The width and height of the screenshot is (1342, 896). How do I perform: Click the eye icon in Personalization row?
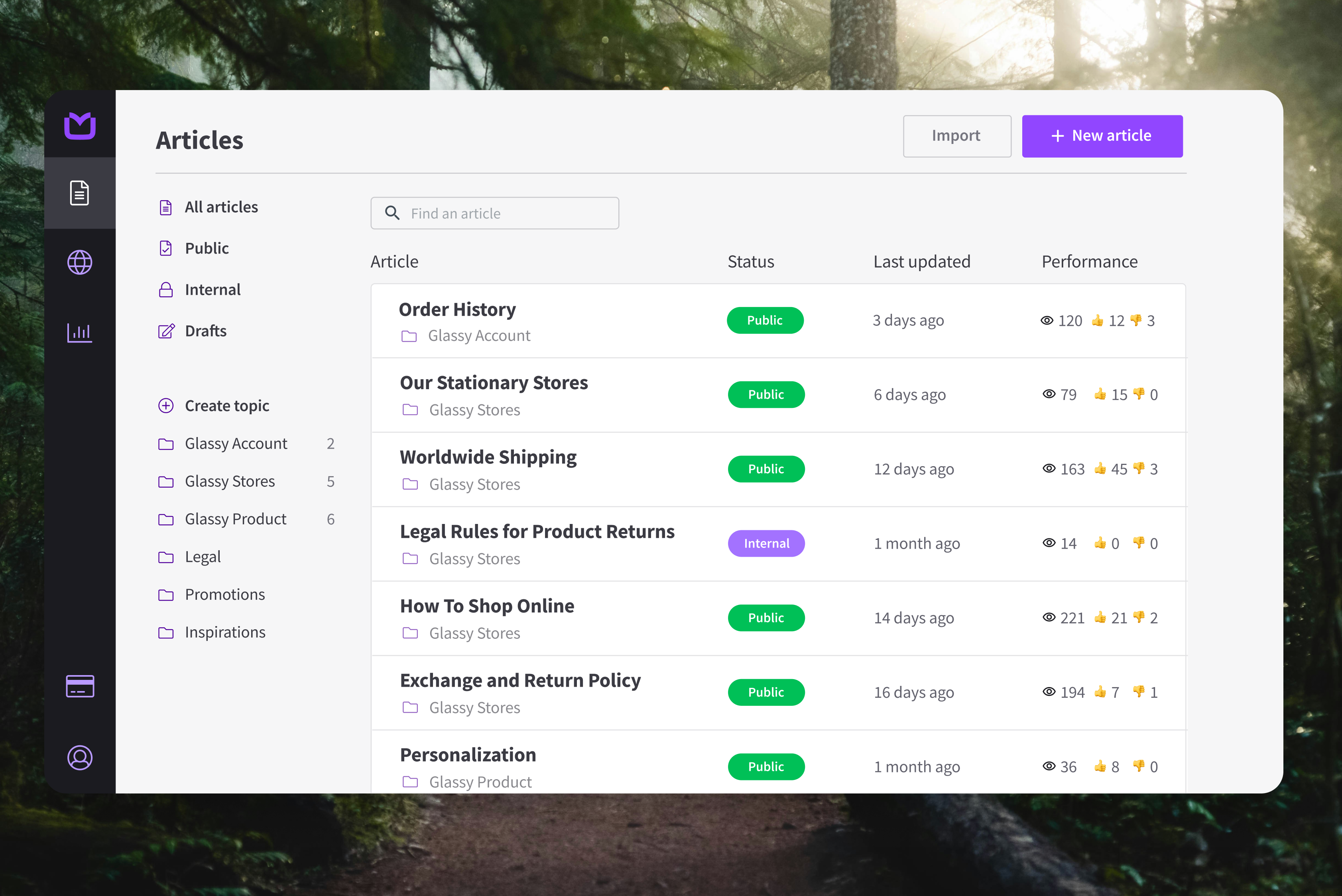(1049, 766)
